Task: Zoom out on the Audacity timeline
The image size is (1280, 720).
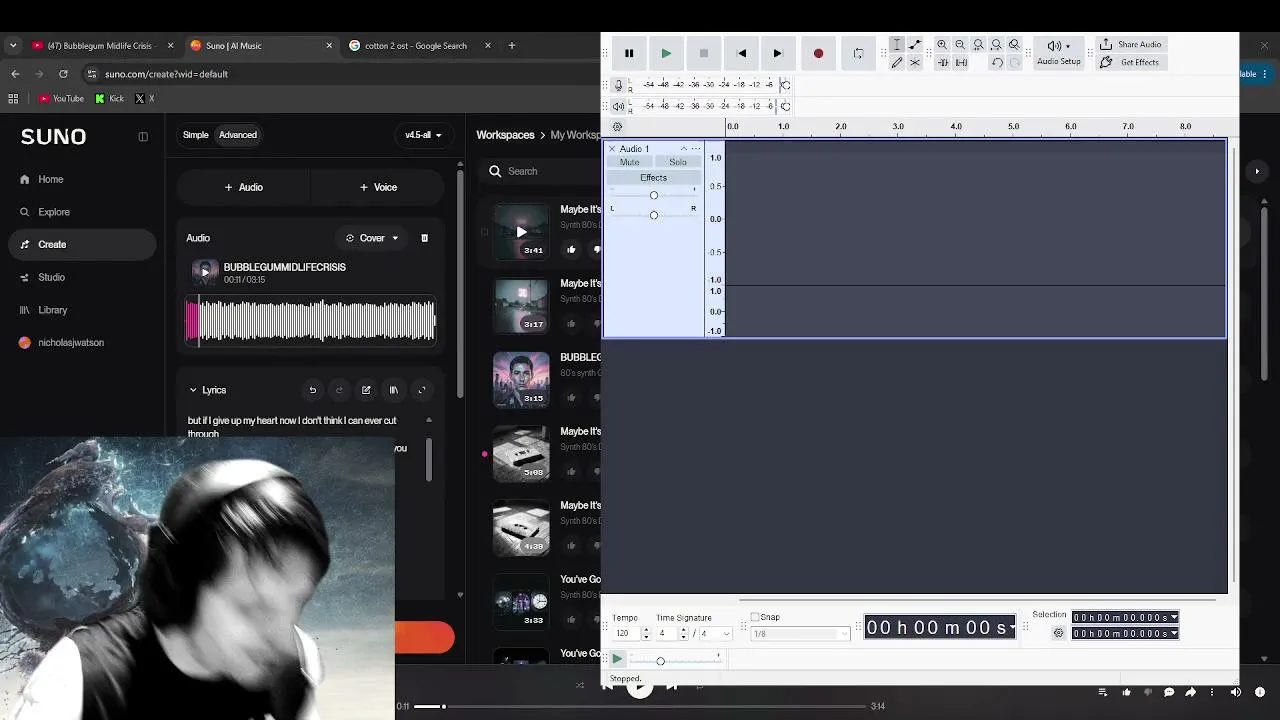Action: tap(960, 45)
